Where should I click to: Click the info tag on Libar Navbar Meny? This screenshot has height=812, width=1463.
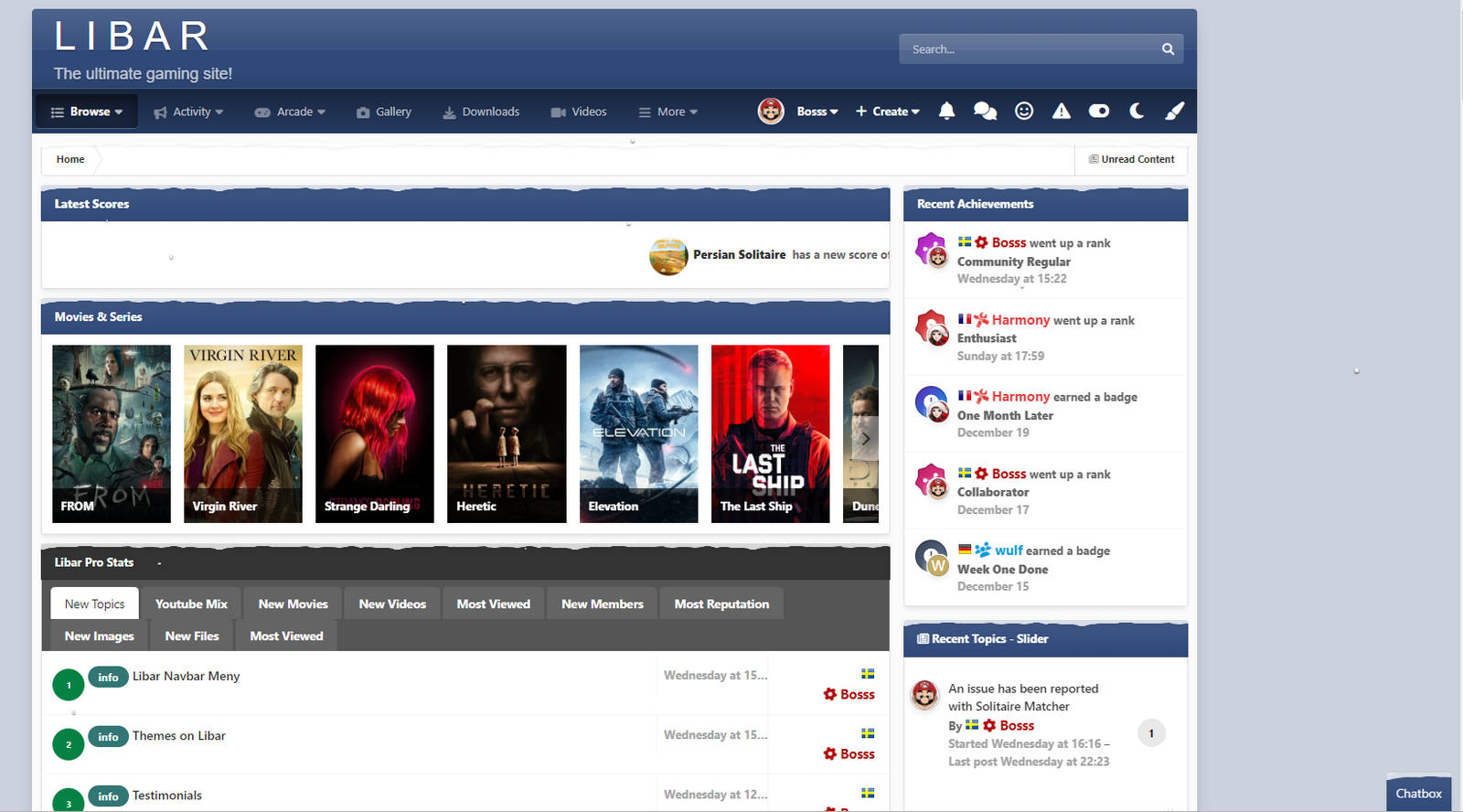(x=108, y=678)
